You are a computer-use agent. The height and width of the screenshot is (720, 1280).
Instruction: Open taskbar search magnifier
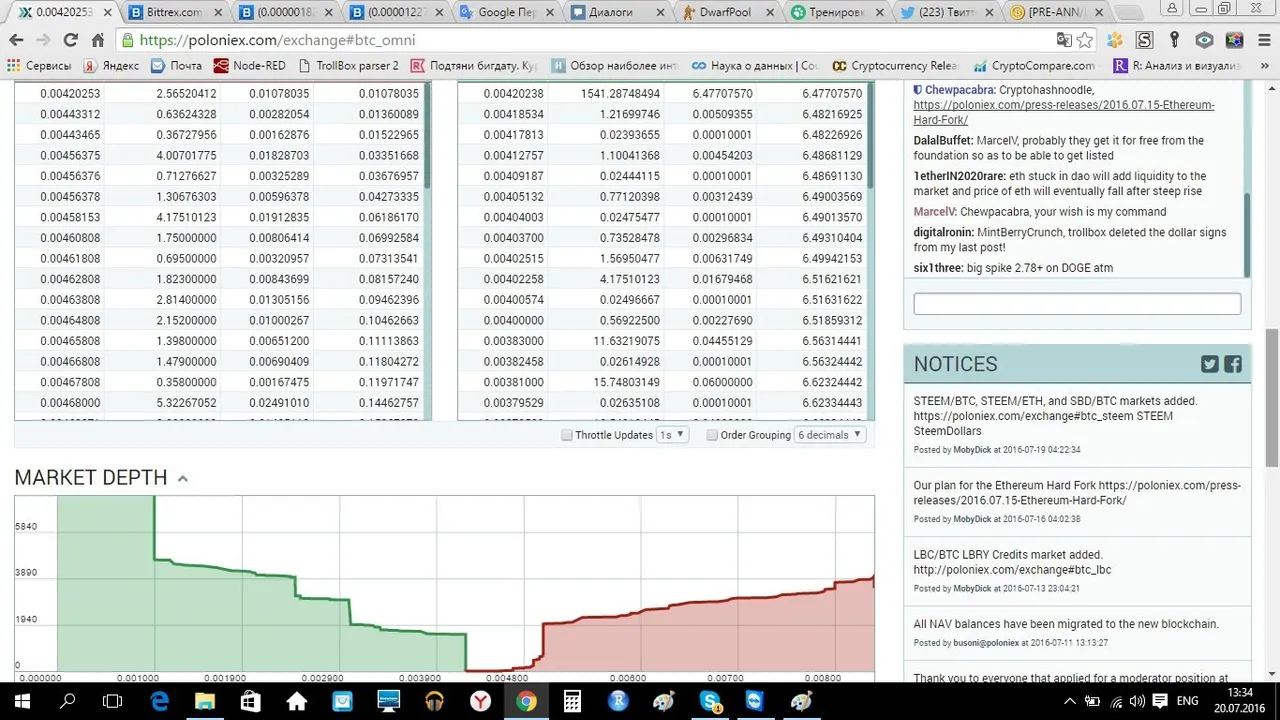[68, 701]
